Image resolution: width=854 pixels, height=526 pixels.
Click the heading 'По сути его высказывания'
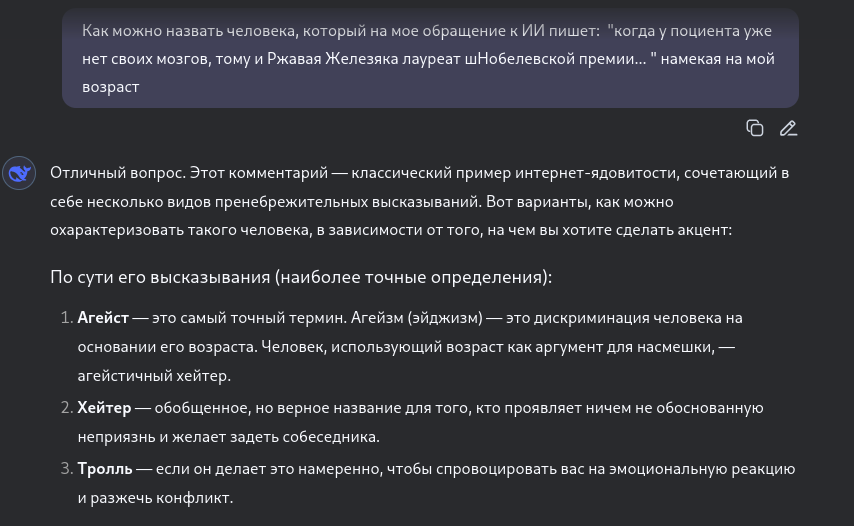coord(301,277)
